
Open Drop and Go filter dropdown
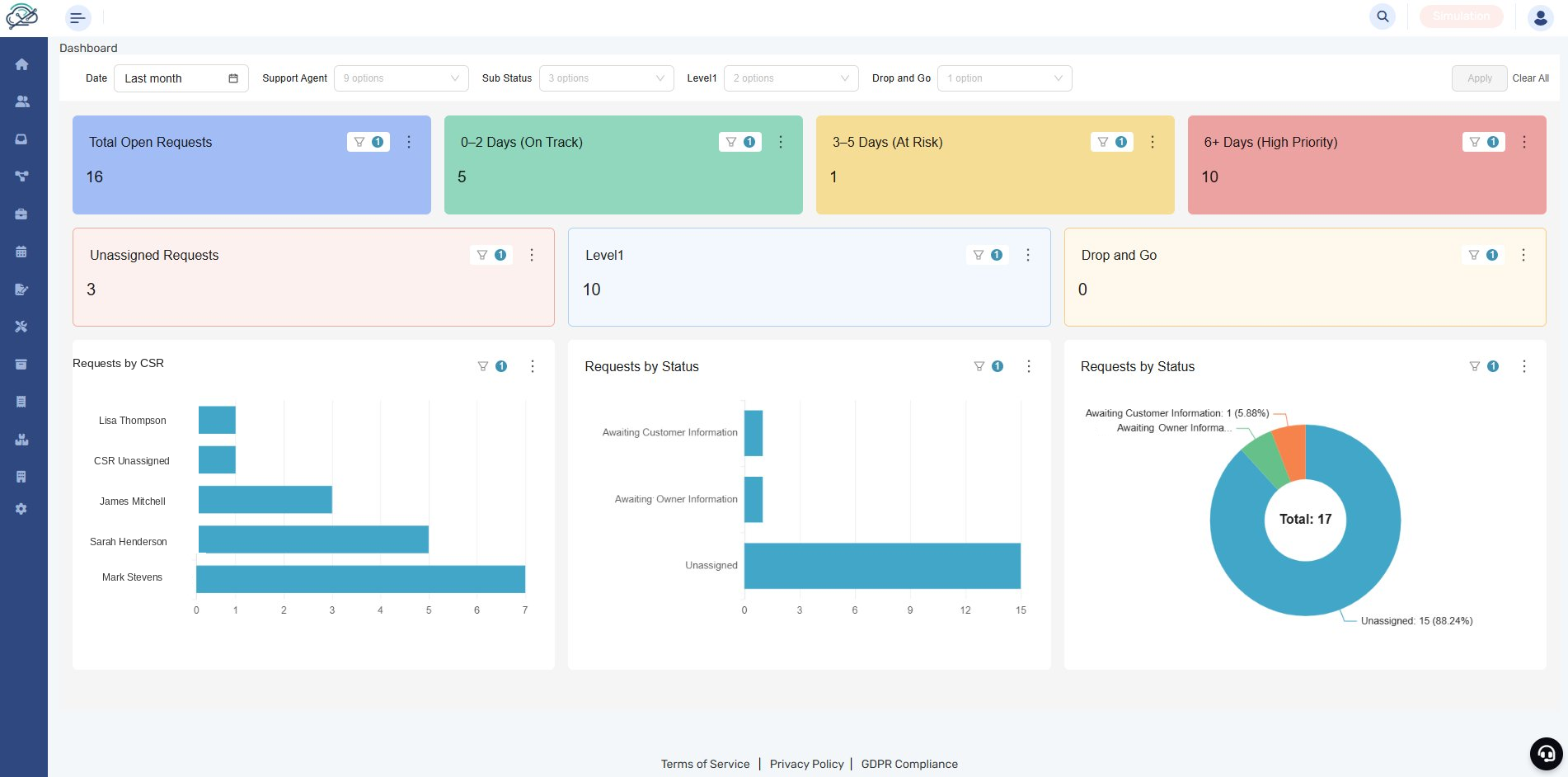coord(1005,78)
